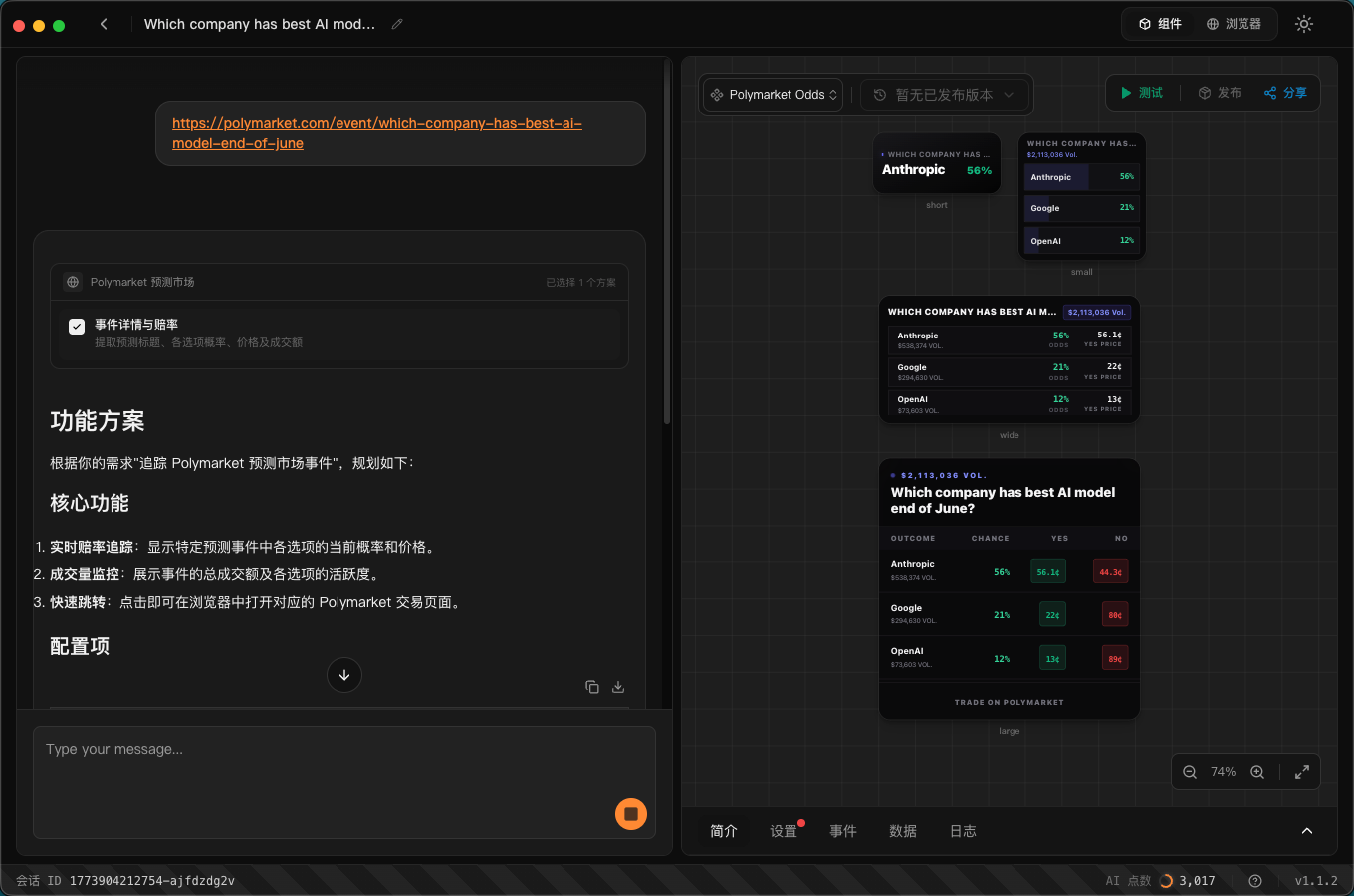Open the 暂无已发布版本 version dropdown
This screenshot has height=896, width=1354.
pyautogui.click(x=943, y=95)
